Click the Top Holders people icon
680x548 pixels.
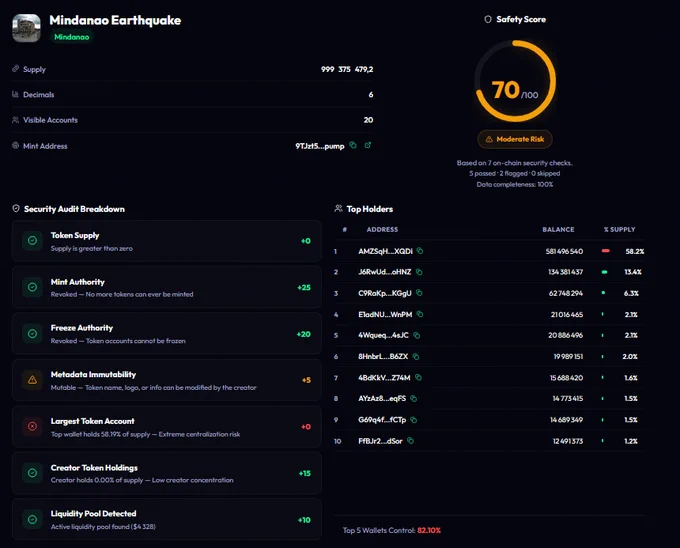pyautogui.click(x=338, y=209)
